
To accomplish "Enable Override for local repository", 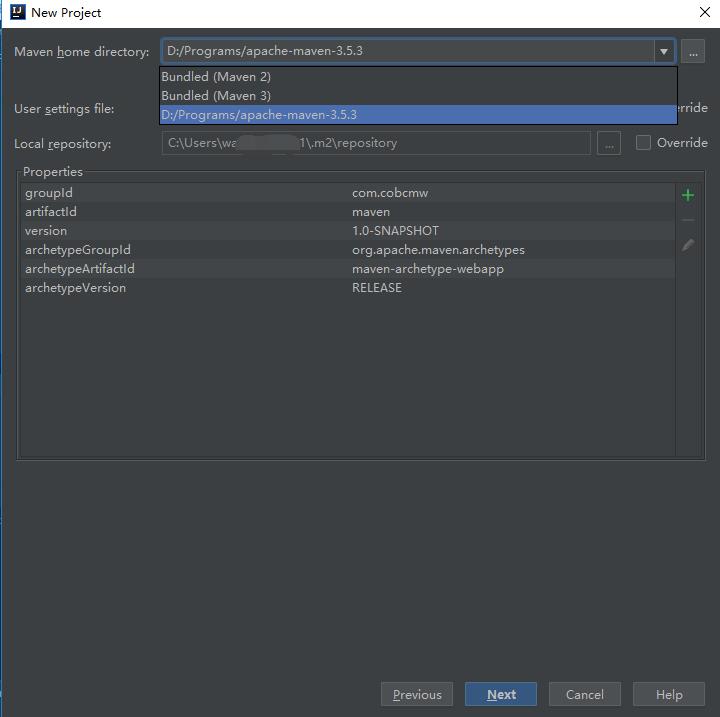I will tap(644, 143).
